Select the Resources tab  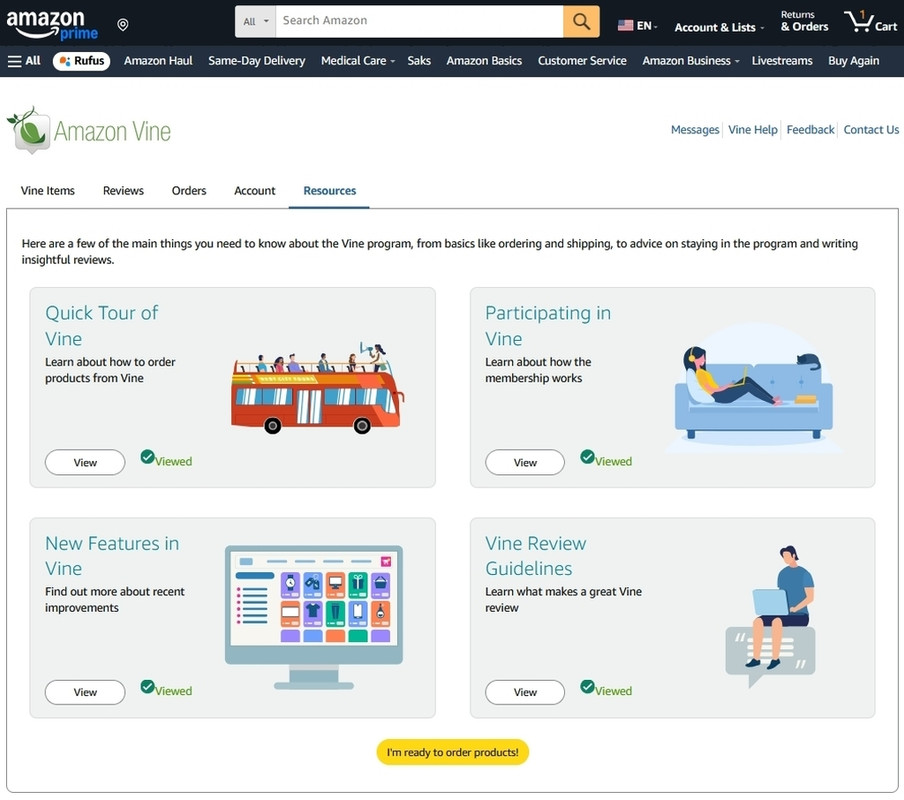point(330,191)
